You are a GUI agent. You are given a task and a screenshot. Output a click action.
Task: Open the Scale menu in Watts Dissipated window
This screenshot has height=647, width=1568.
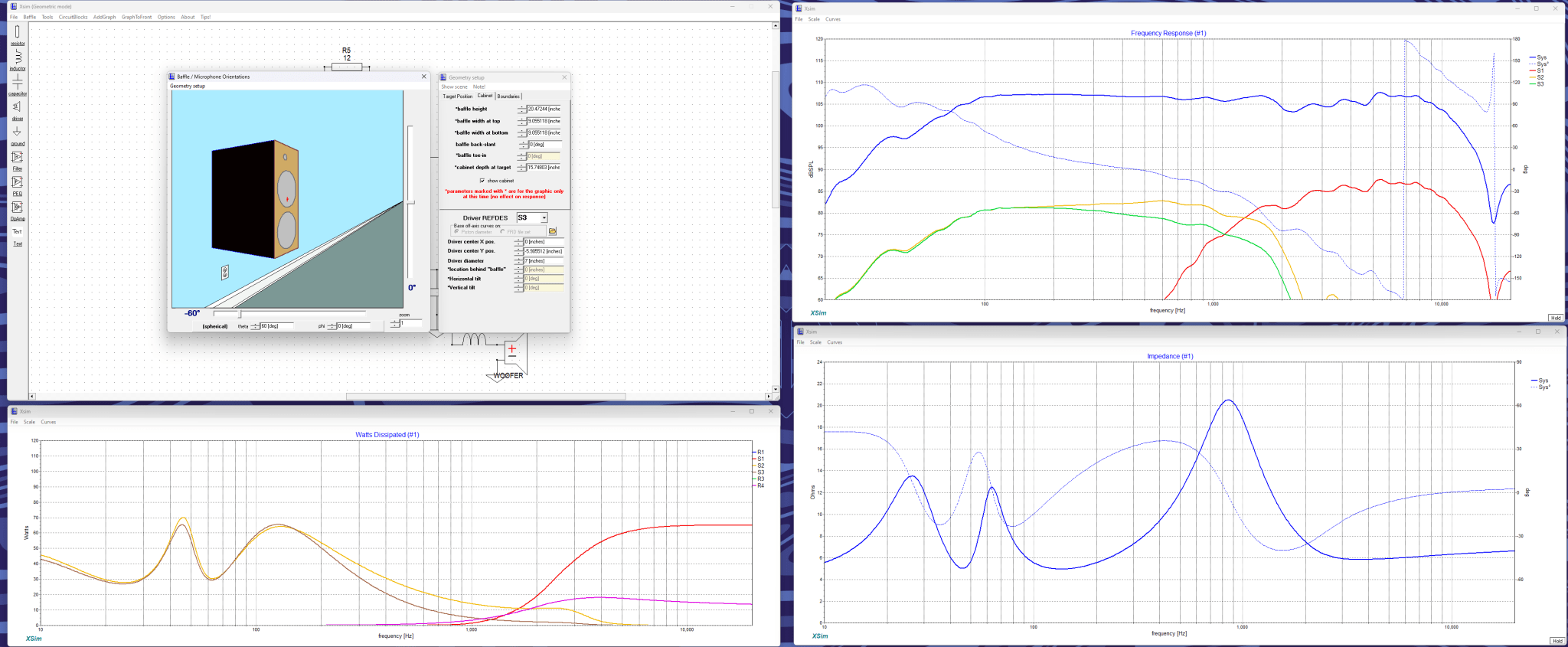point(29,422)
